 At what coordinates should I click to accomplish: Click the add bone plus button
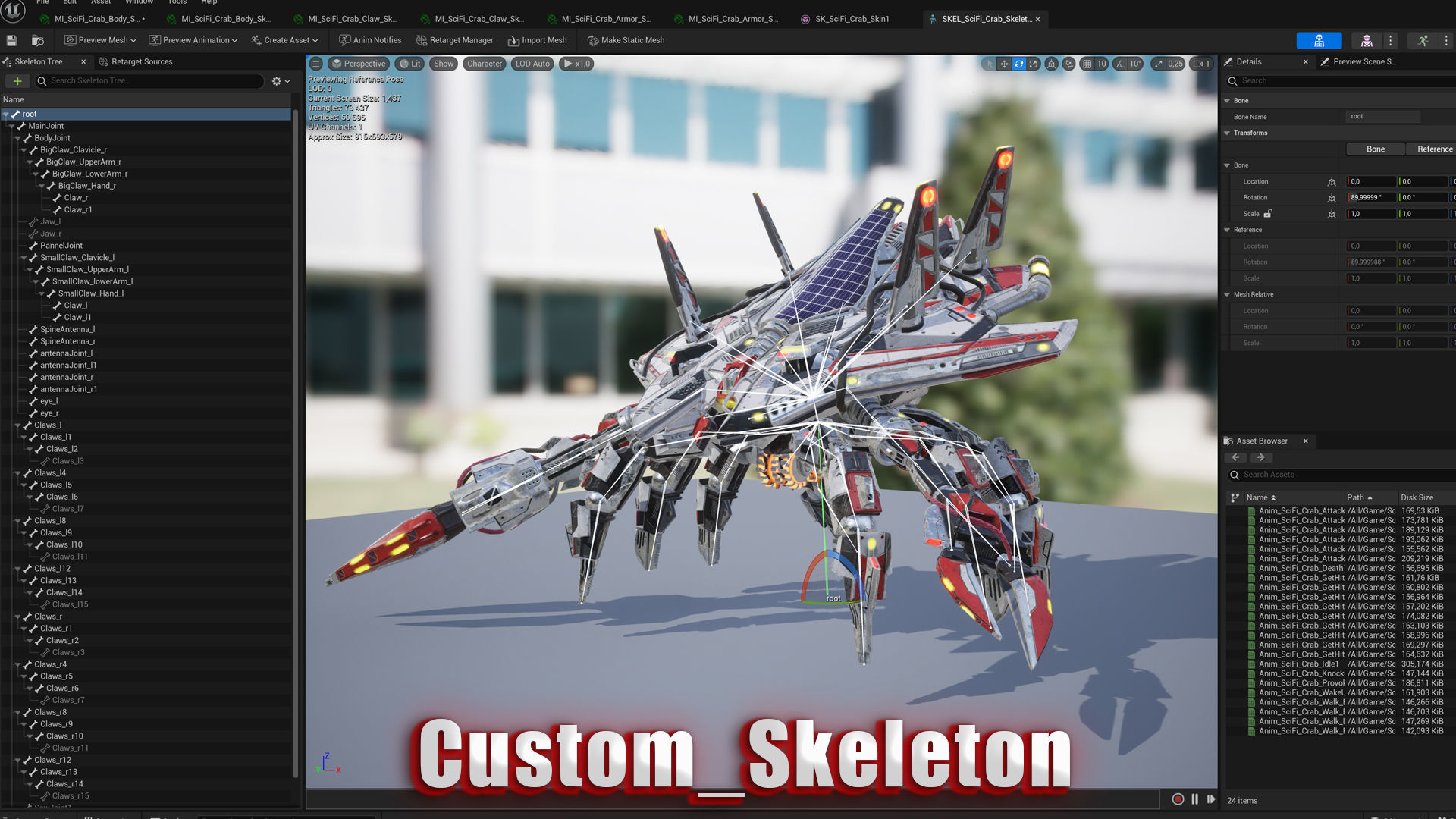pyautogui.click(x=17, y=80)
